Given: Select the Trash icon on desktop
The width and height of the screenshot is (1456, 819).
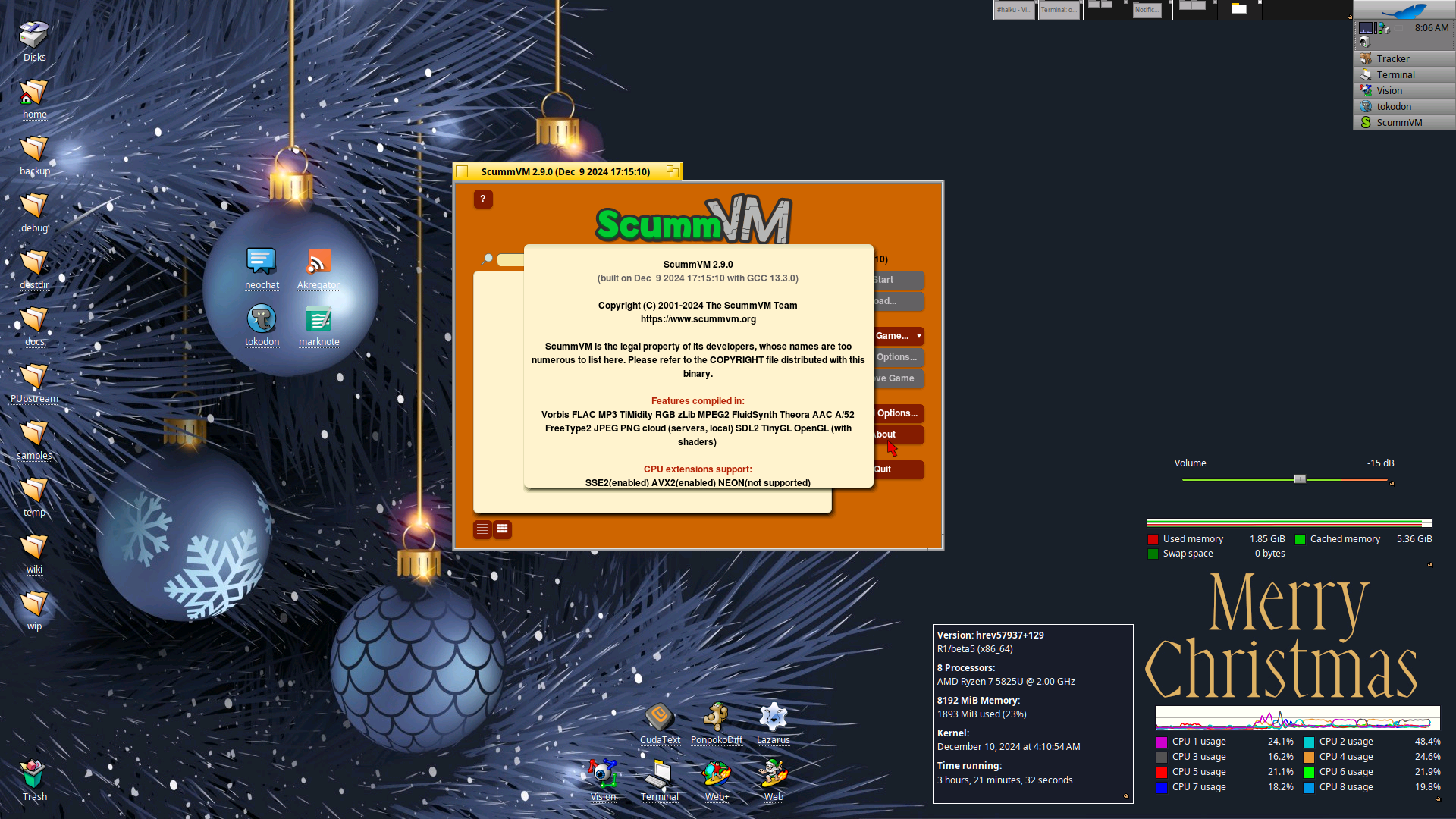Looking at the screenshot, I should (x=34, y=780).
